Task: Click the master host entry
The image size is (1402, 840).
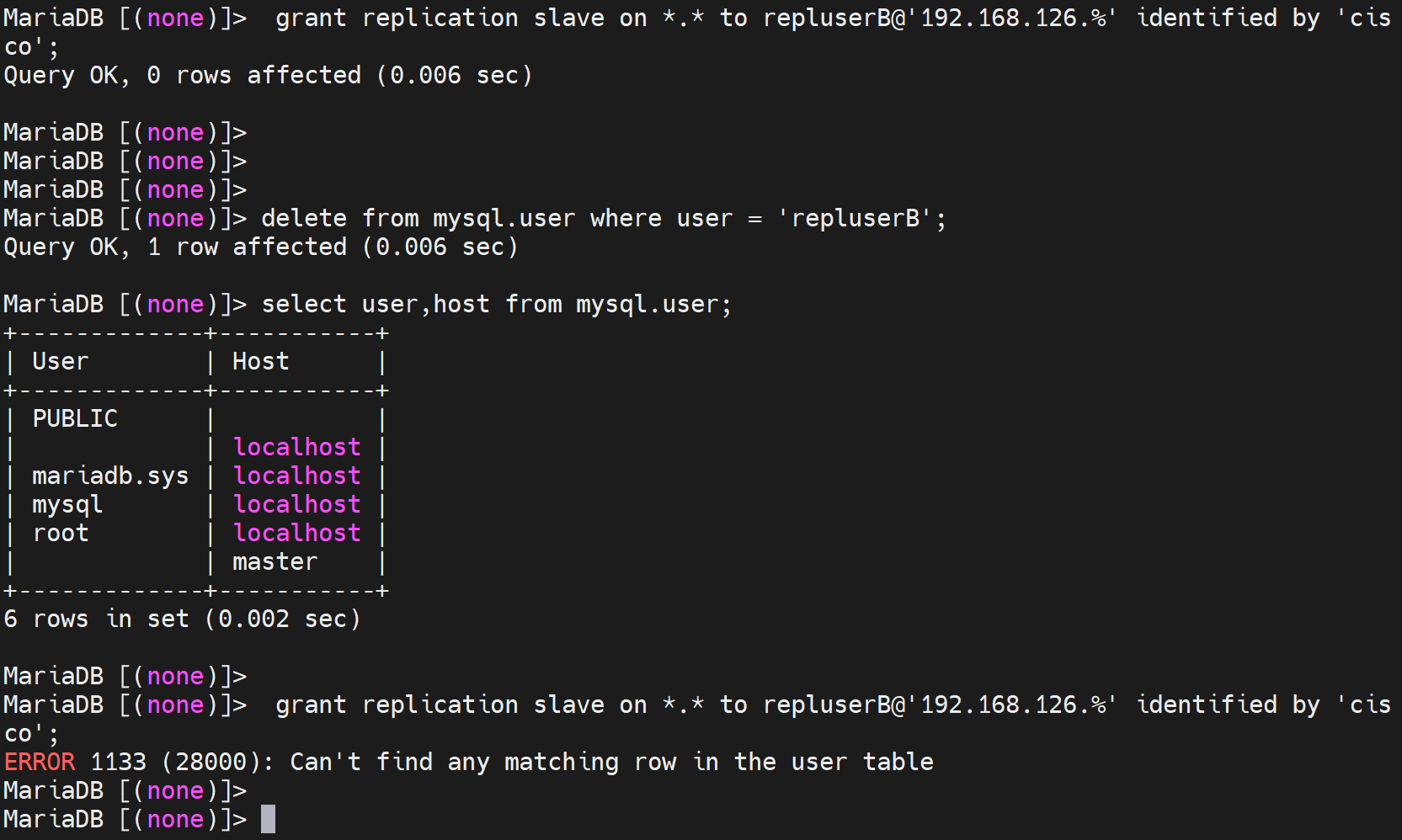Action: click(x=275, y=561)
